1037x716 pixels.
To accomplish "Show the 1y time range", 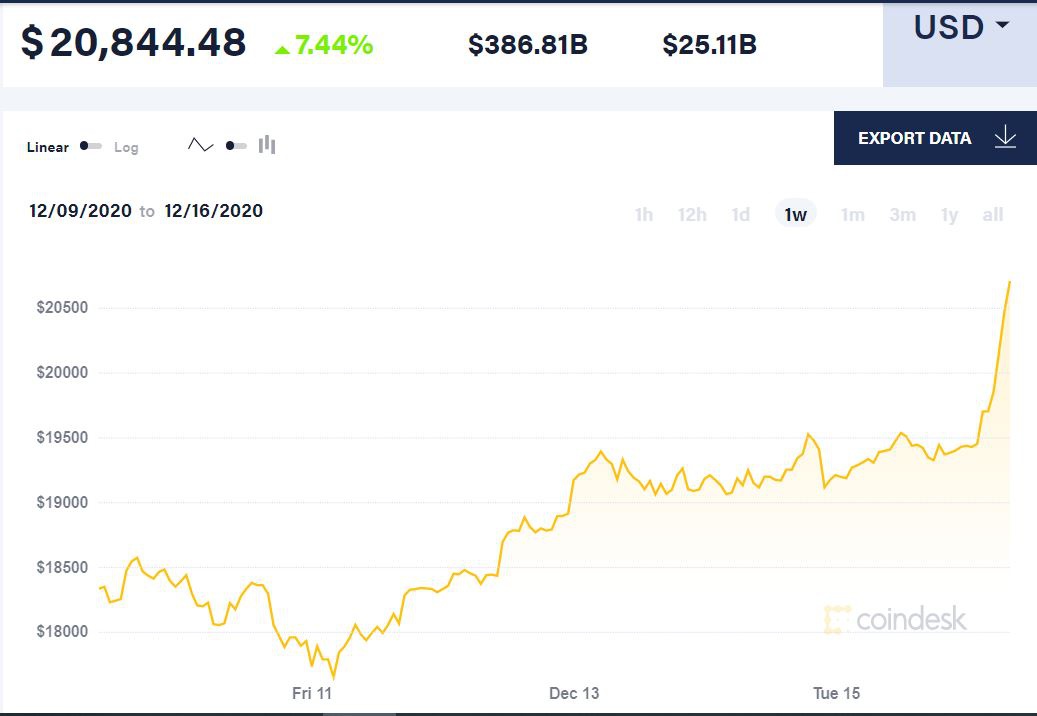I will [x=949, y=214].
